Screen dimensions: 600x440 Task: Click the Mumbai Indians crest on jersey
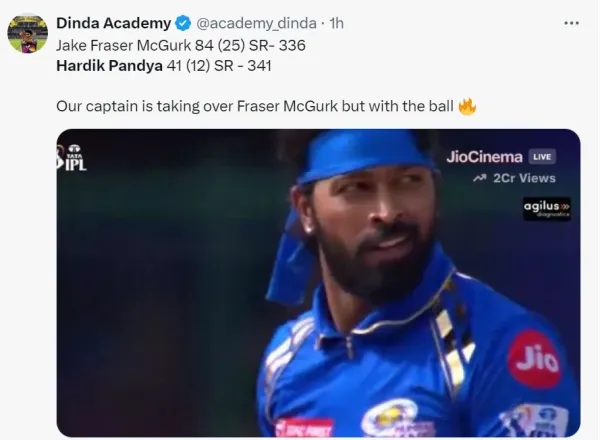pyautogui.click(x=390, y=417)
